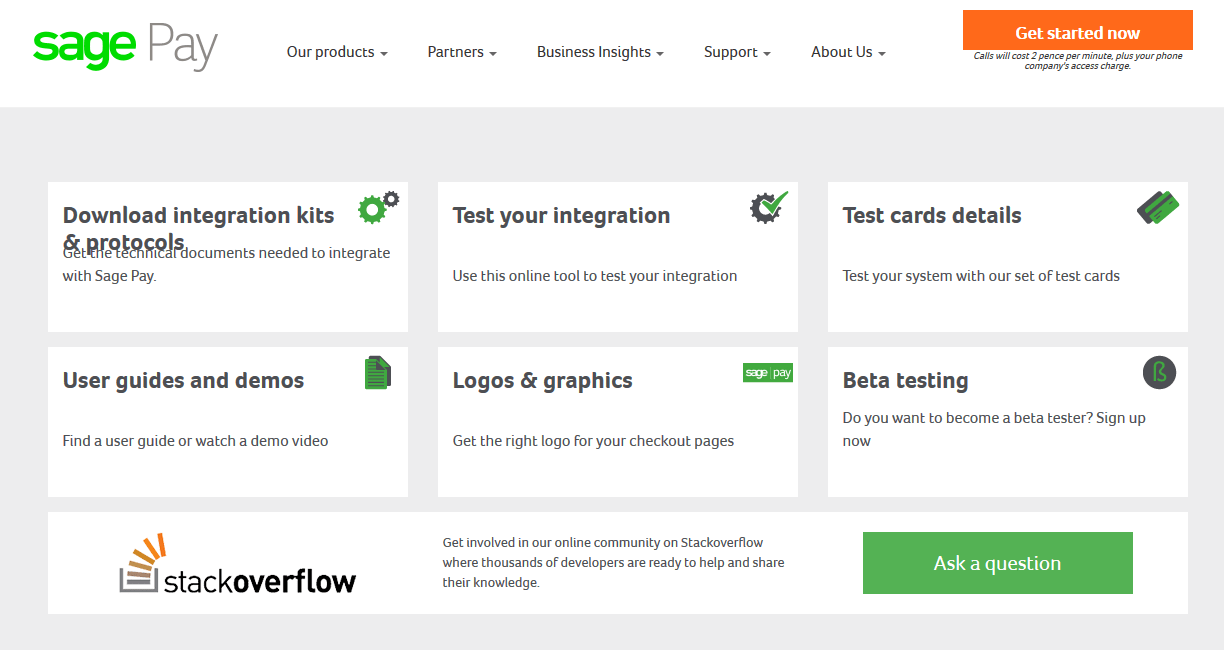
Task: Click the Sage Pay logo
Action: (125, 49)
